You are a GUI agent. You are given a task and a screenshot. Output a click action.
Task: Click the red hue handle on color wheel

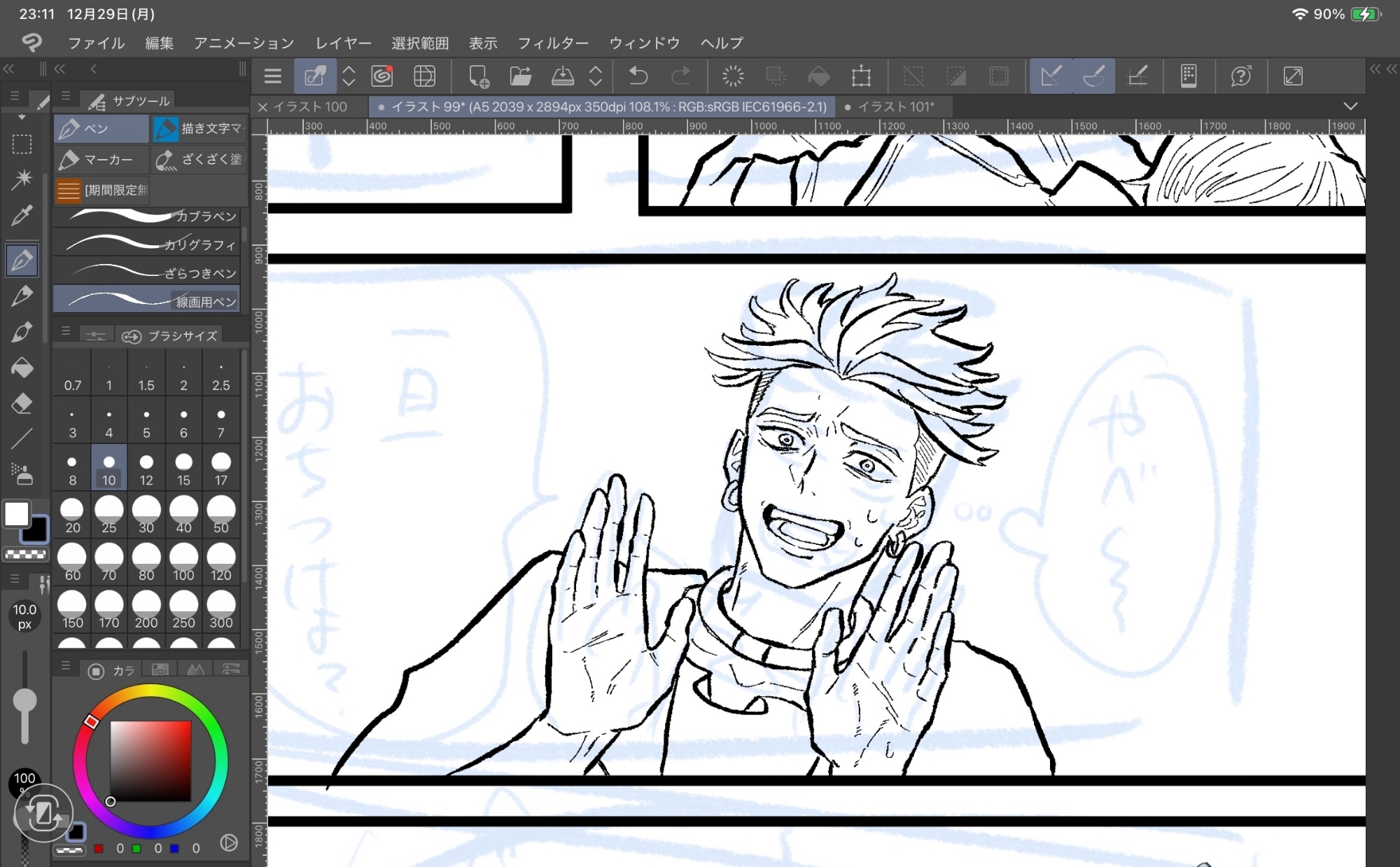(91, 721)
